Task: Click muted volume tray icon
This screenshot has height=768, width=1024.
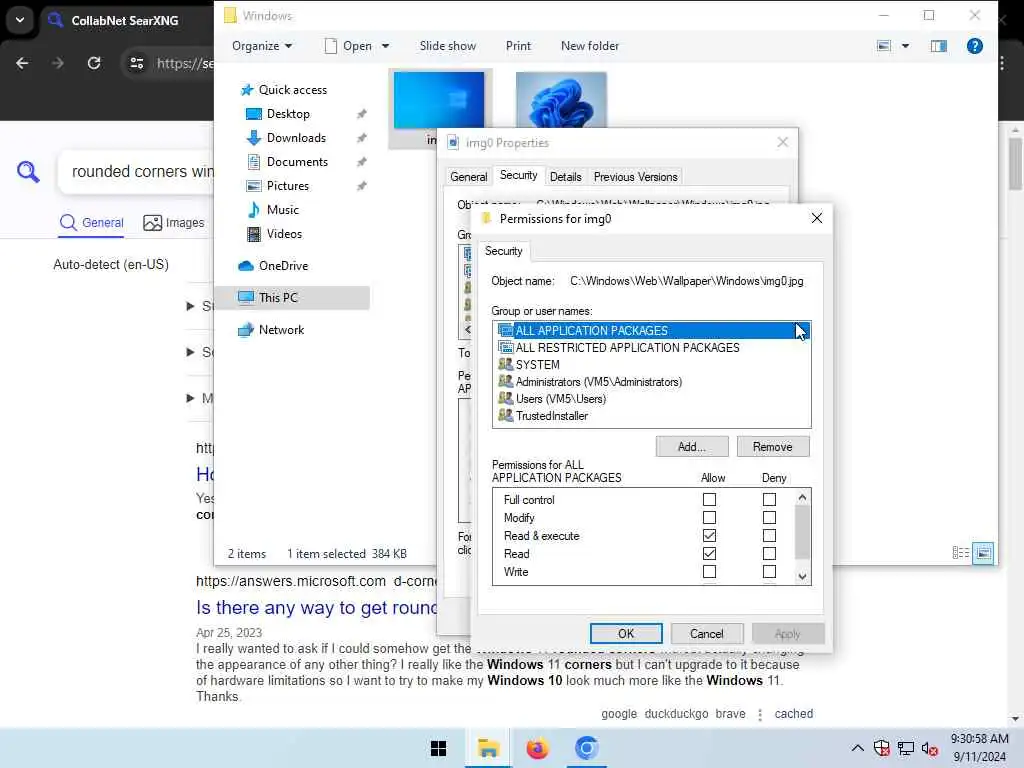Action: click(x=930, y=748)
